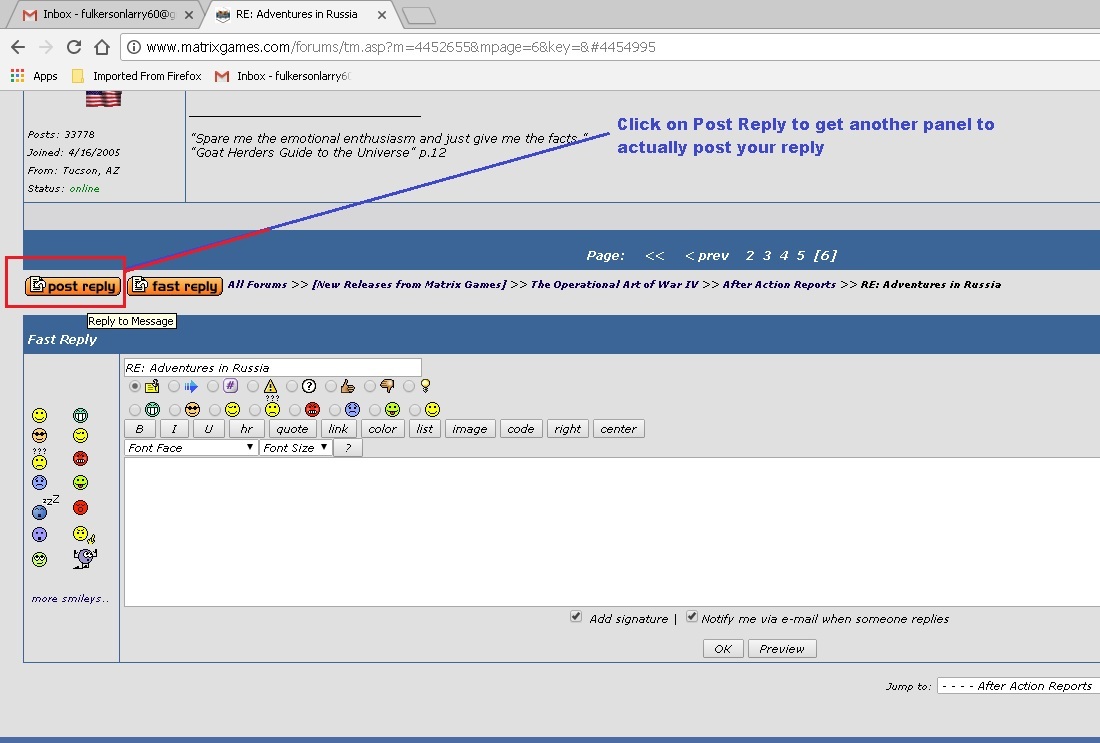Submit the reply with OK
The height and width of the screenshot is (743, 1100).
723,649
